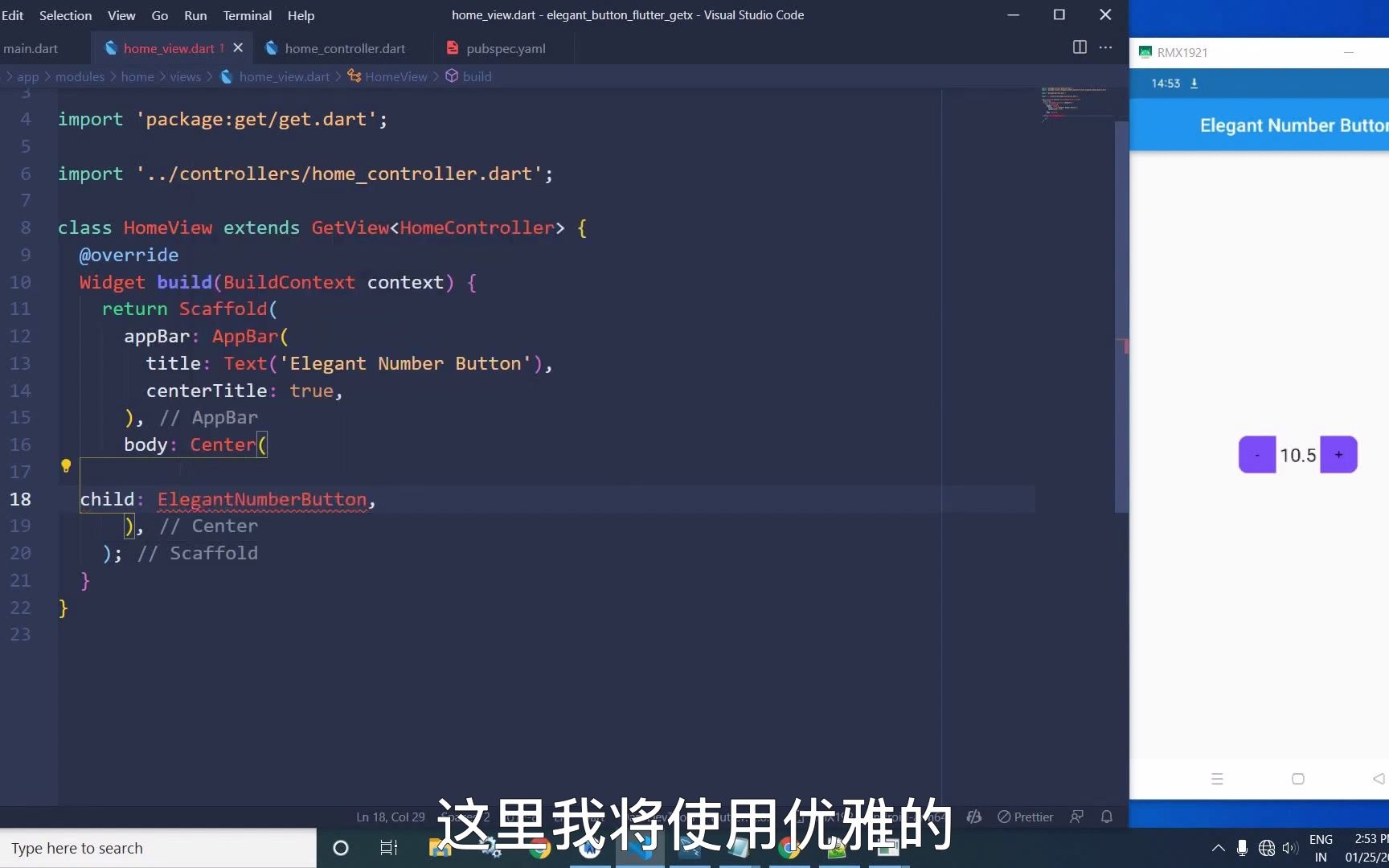Tap the plus button in the phone app
Viewport: 1389px width, 868px height.
point(1338,455)
